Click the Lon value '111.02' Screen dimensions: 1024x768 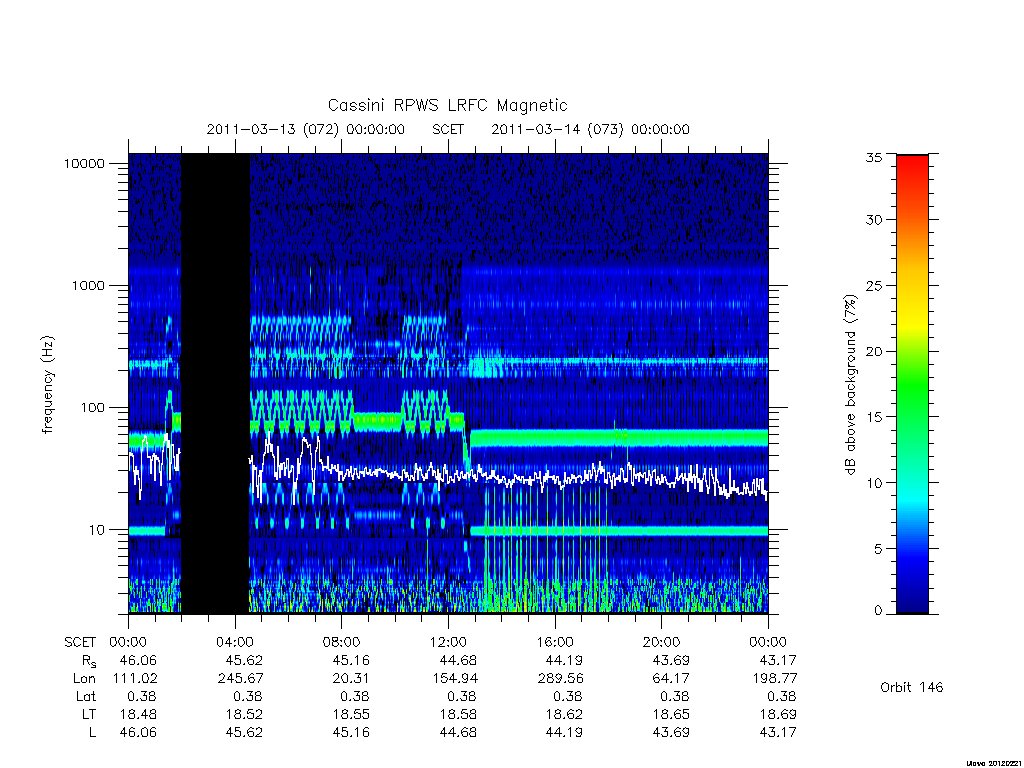click(135, 679)
